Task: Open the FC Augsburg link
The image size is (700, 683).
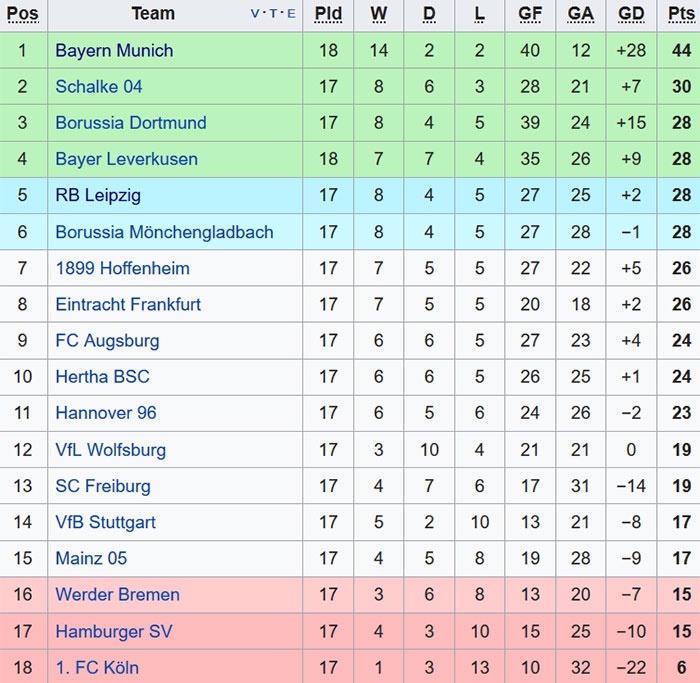Action: (x=107, y=340)
